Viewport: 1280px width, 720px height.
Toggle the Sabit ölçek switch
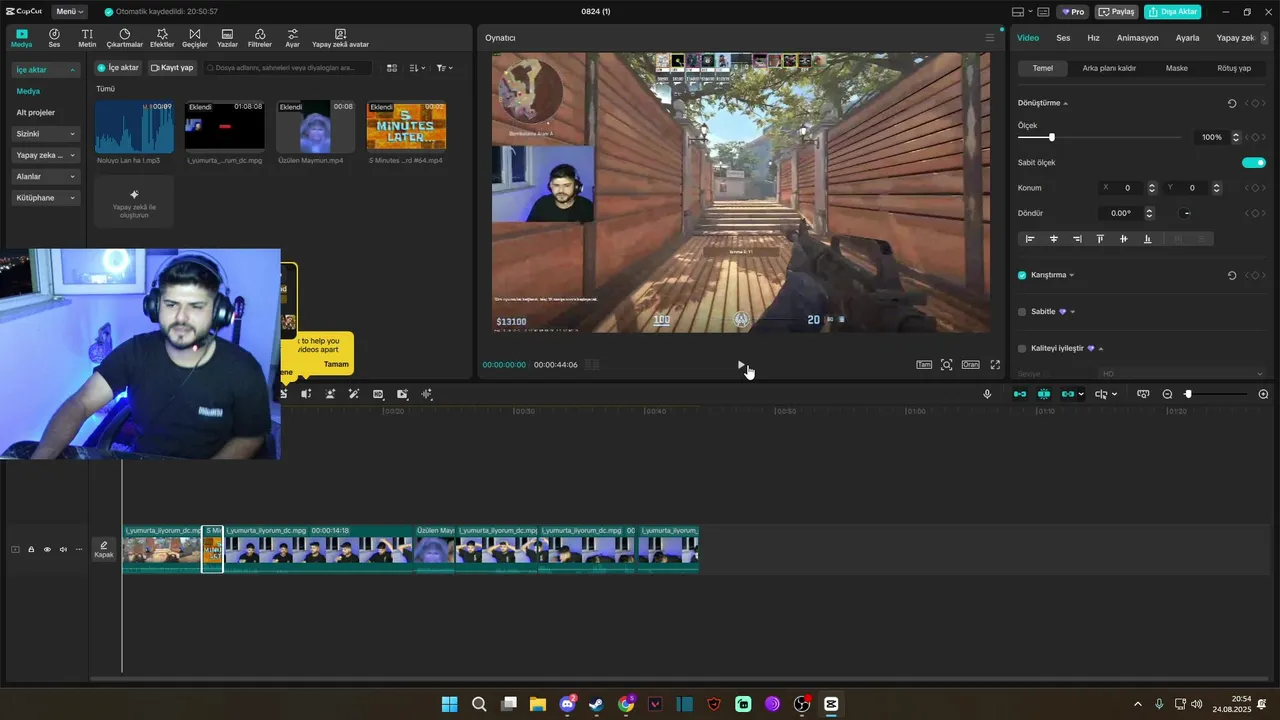coord(1254,162)
